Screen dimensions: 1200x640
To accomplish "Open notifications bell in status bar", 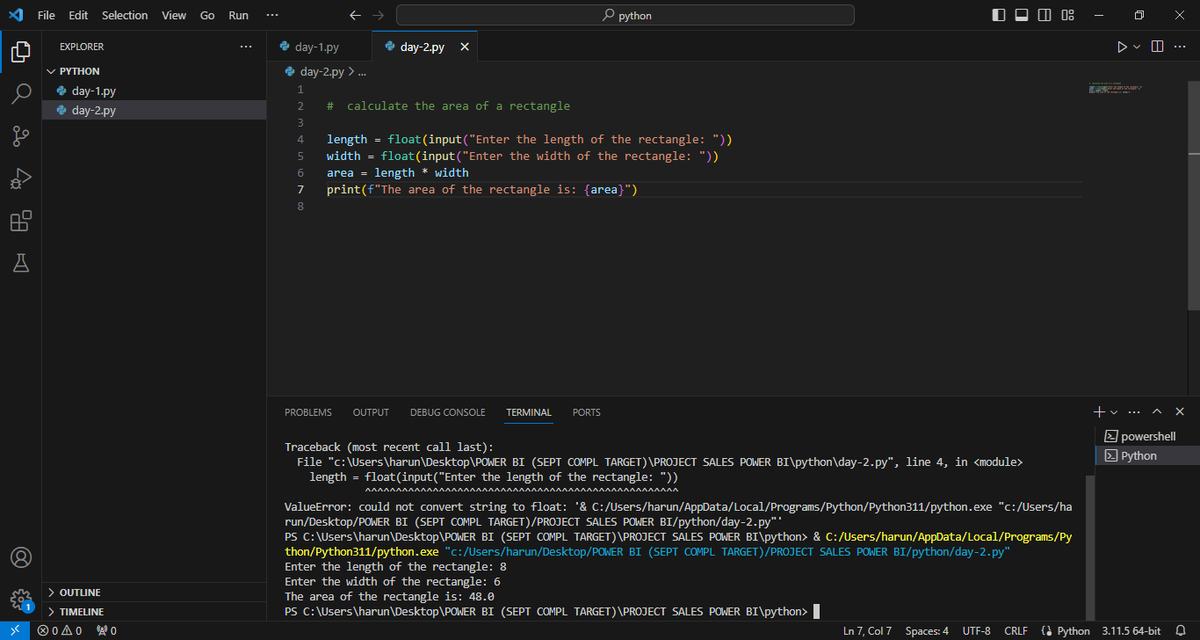I will [x=1180, y=631].
